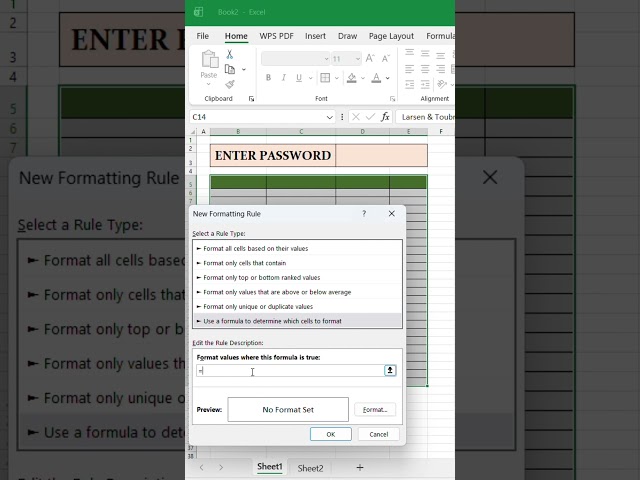Select 'Format only unique or duplicate values'
Screen dimensions: 640x480
tap(297, 307)
